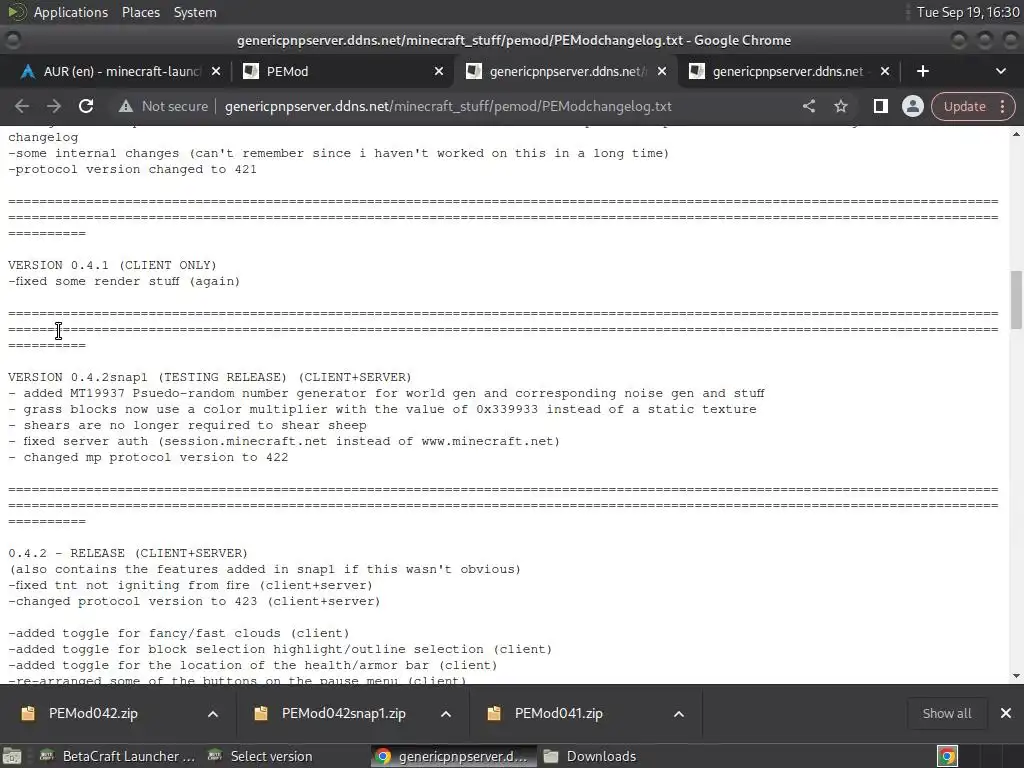Click Chrome icon in system tray
This screenshot has height=768, width=1024.
click(x=947, y=756)
